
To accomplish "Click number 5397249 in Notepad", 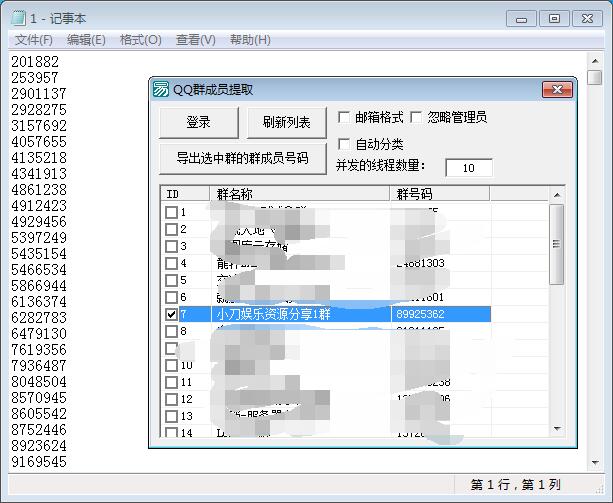I will click(39, 238).
